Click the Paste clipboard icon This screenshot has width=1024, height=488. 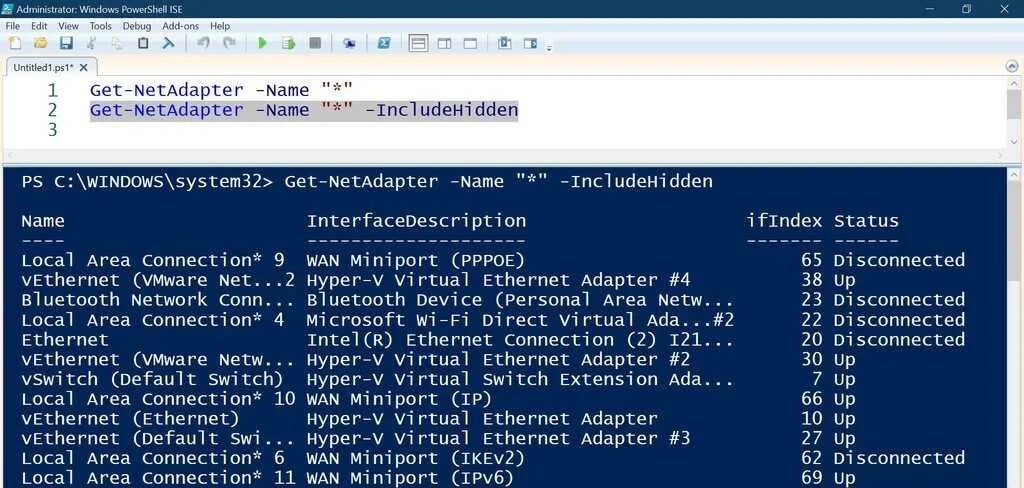point(143,44)
